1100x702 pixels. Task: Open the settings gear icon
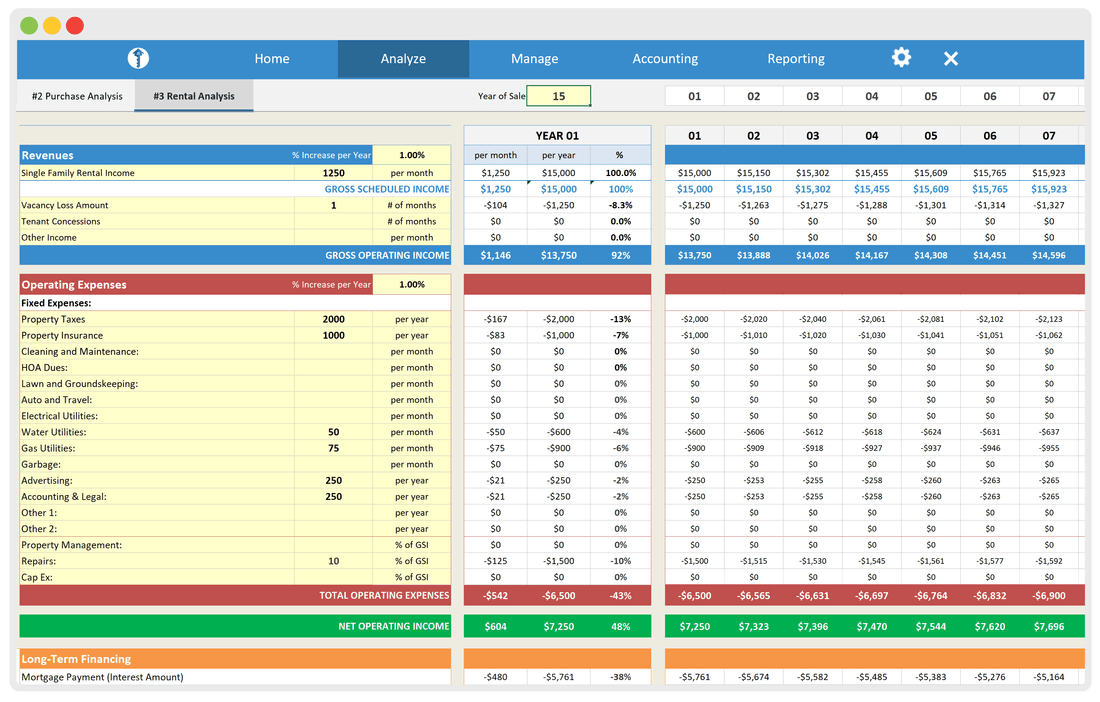pos(900,58)
